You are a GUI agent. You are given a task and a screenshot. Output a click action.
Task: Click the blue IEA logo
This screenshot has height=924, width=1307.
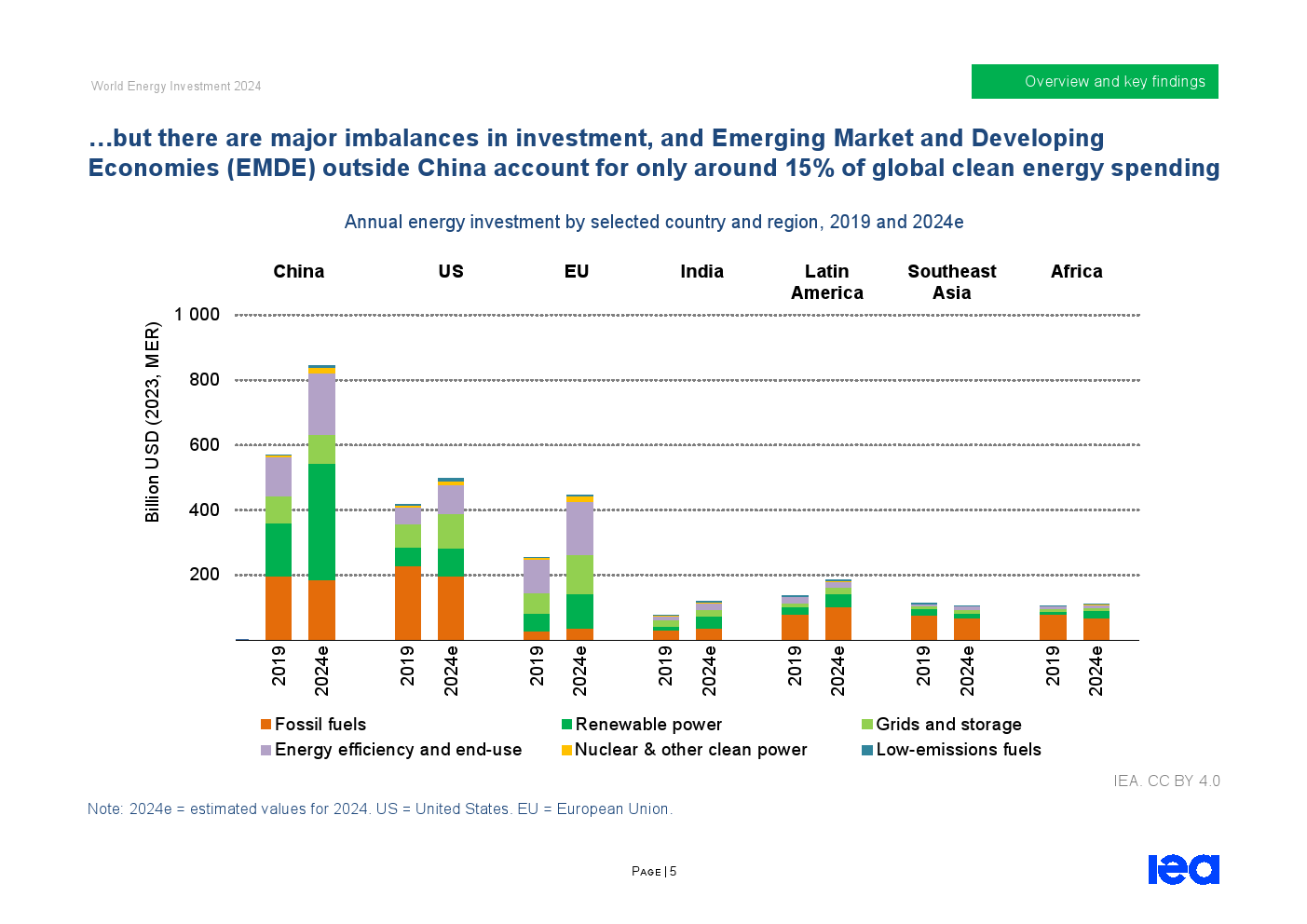1184,871
